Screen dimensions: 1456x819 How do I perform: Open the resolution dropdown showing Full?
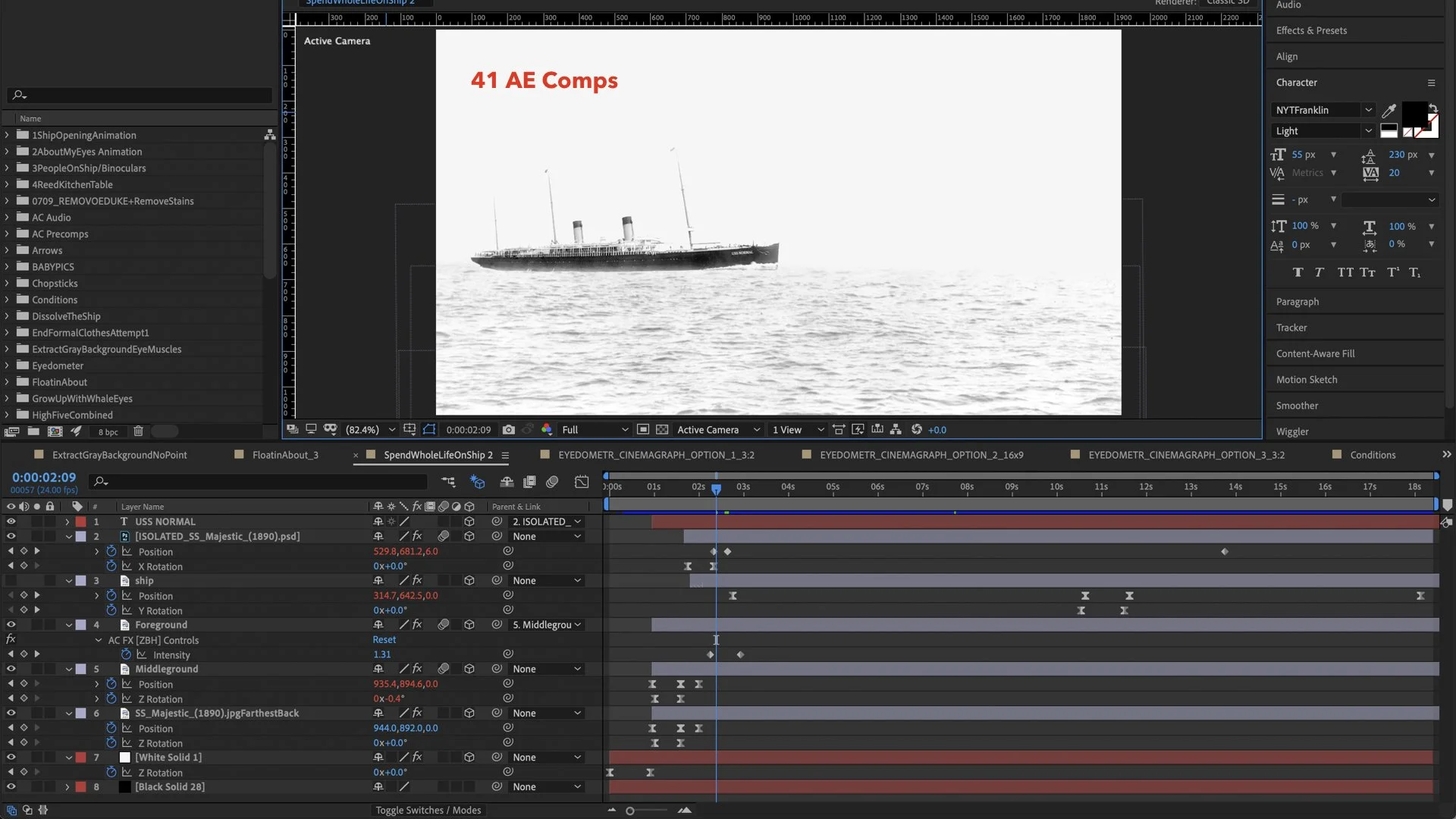click(x=595, y=430)
